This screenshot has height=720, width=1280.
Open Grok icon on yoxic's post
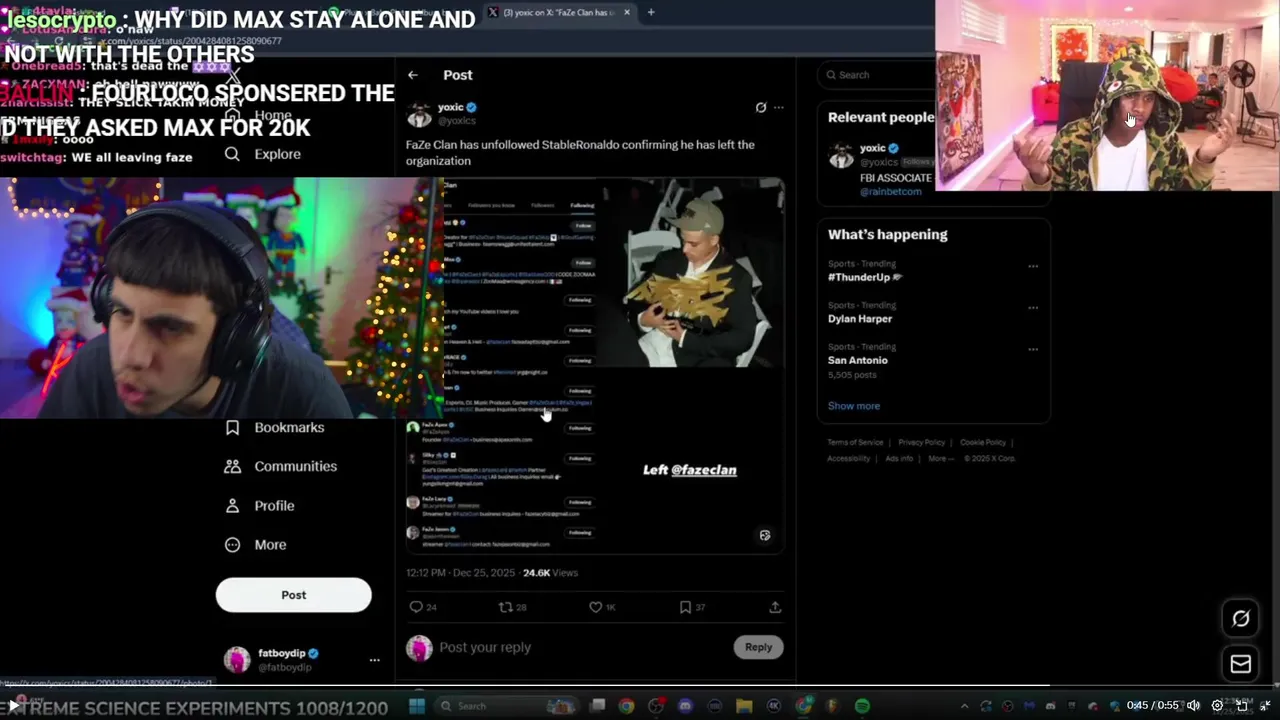click(x=761, y=107)
